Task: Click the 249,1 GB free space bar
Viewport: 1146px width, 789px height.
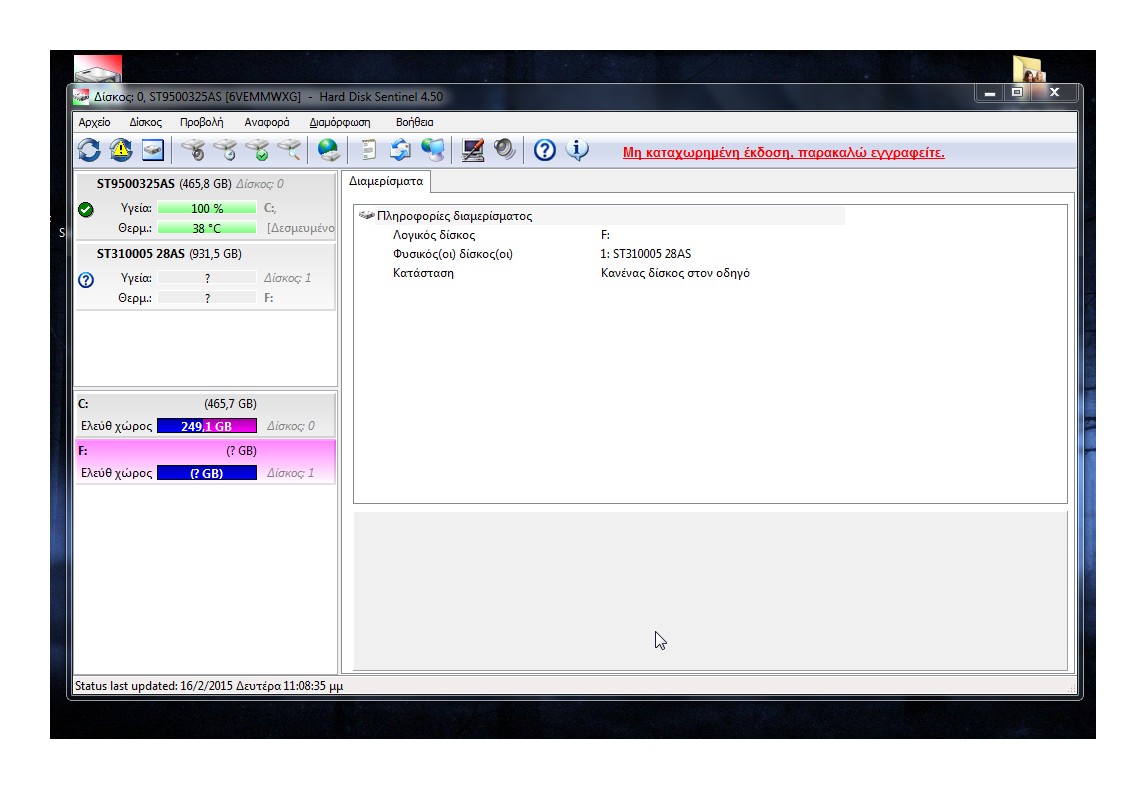Action: coord(207,426)
